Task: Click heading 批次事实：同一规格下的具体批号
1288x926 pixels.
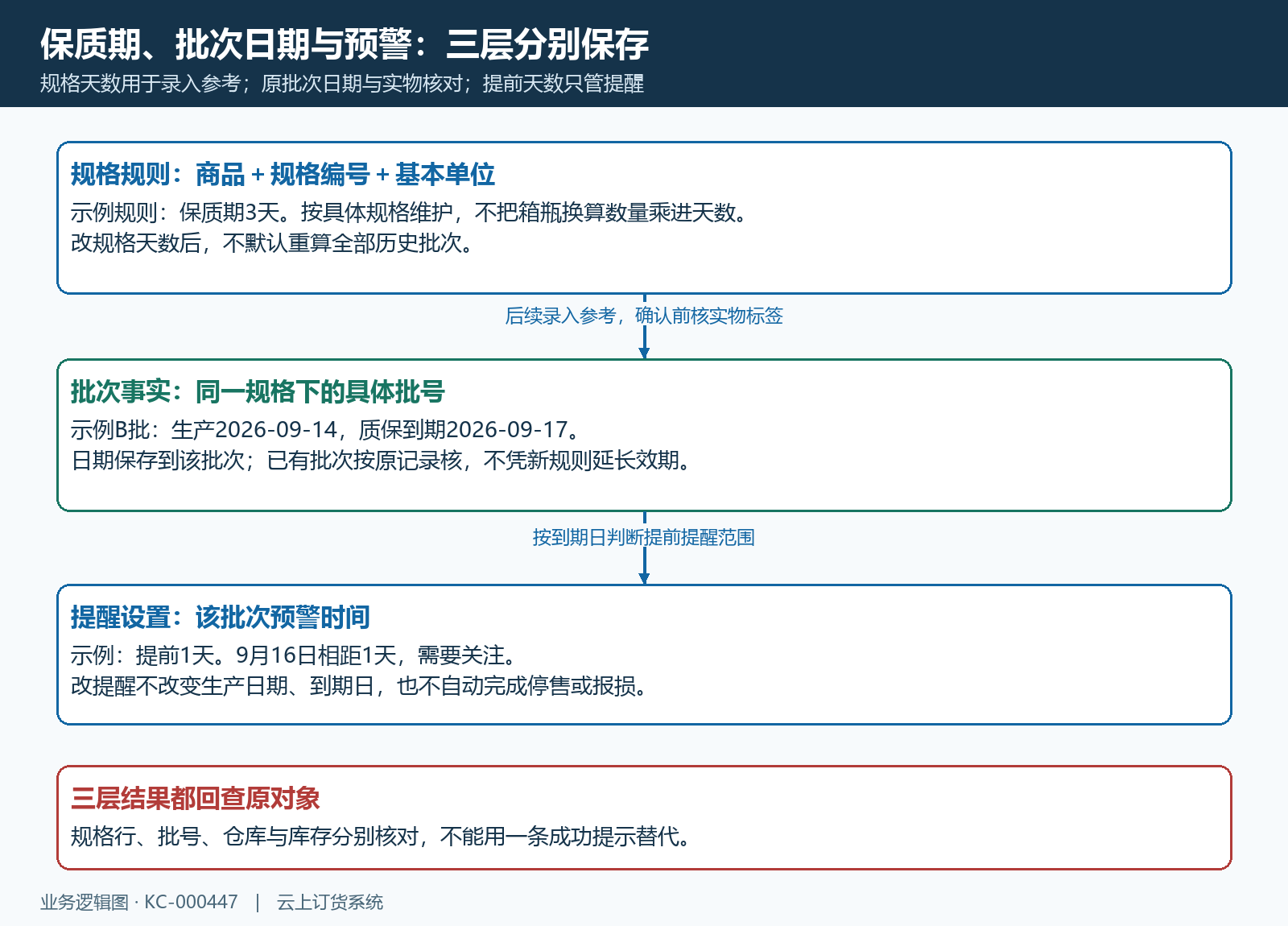Action: pyautogui.click(x=258, y=391)
